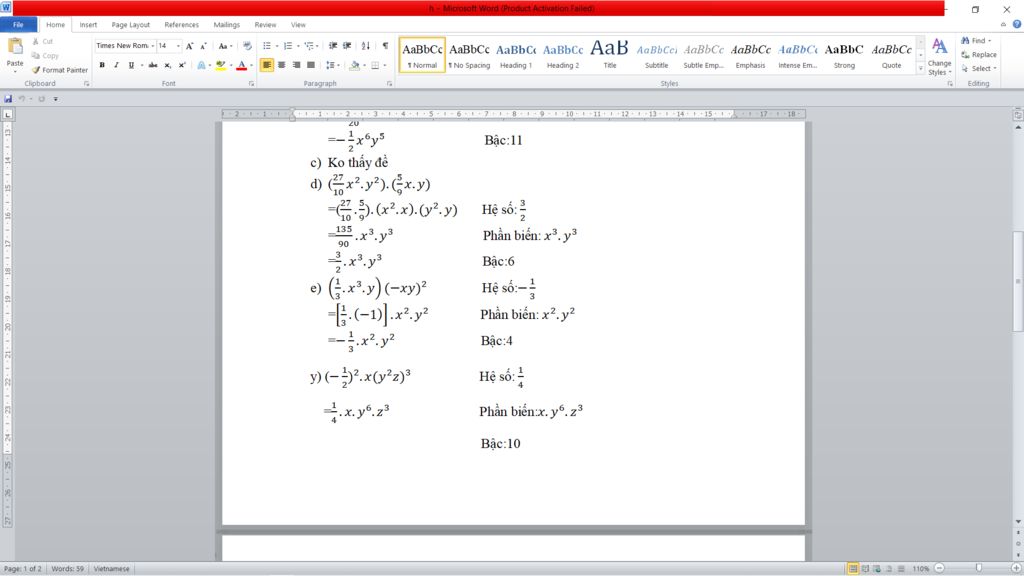Switch to the Mailings tab
Screen dimensions: 1024x576
[227, 25]
